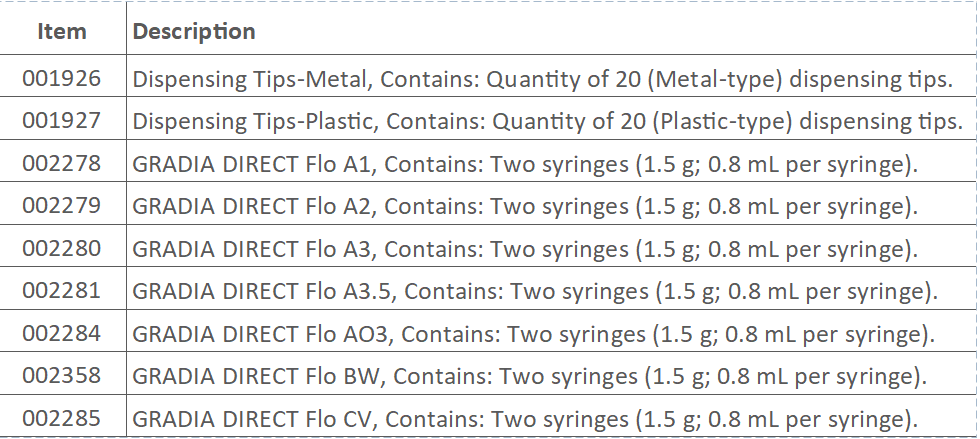
Task: Click the GRADIA DIRECT Flo A2 description
Action: (x=525, y=206)
